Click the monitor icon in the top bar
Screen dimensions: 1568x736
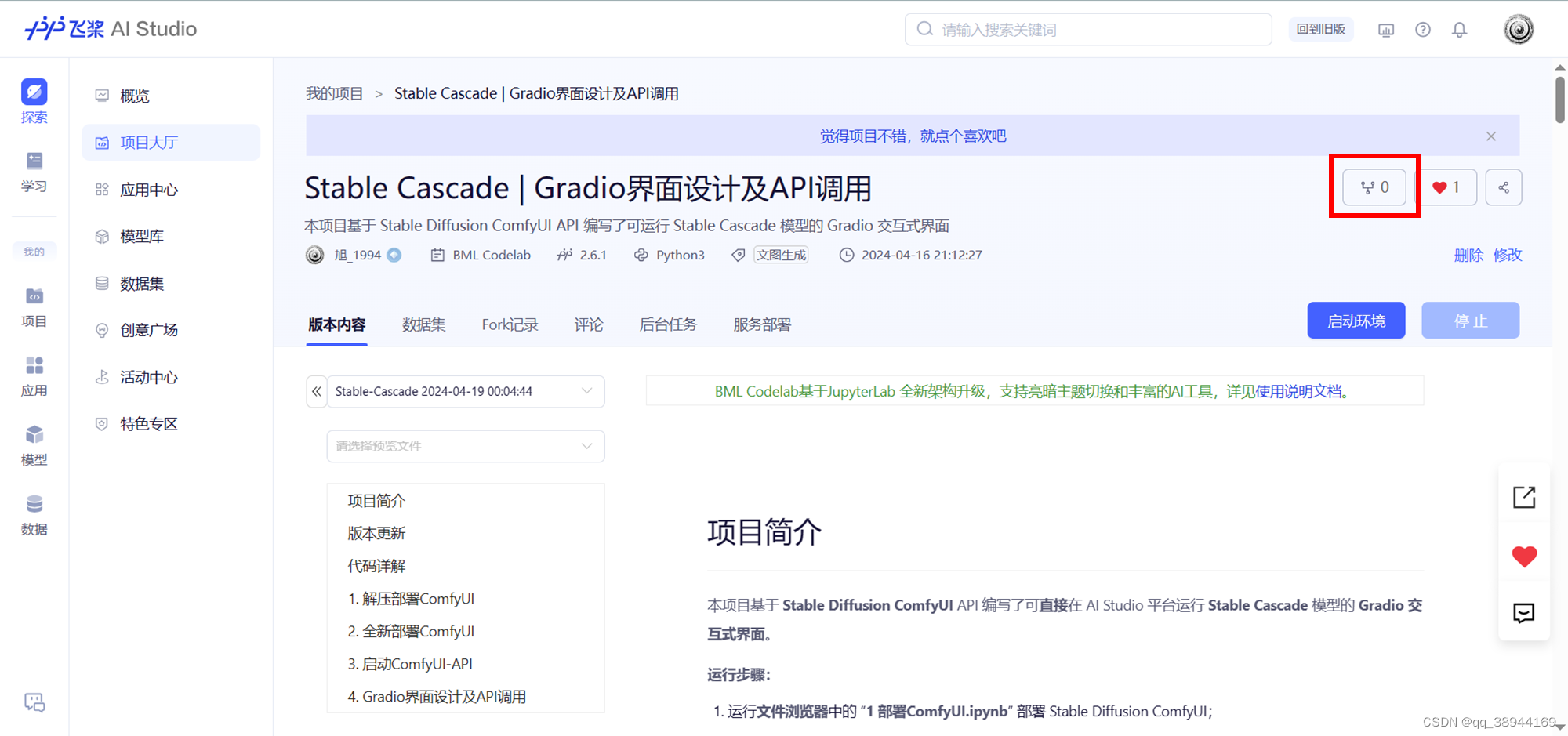click(x=1386, y=30)
